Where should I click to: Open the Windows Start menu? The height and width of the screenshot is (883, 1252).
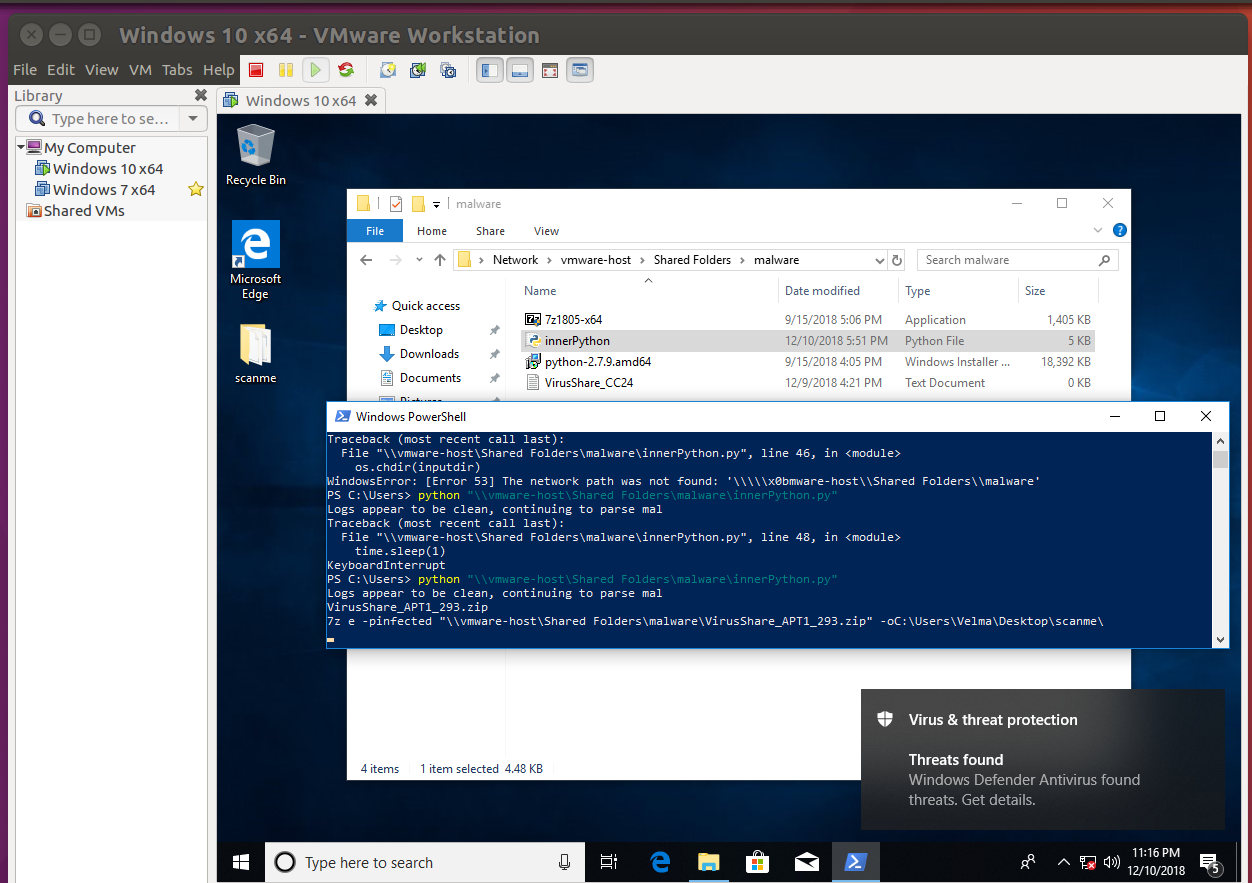(x=241, y=862)
